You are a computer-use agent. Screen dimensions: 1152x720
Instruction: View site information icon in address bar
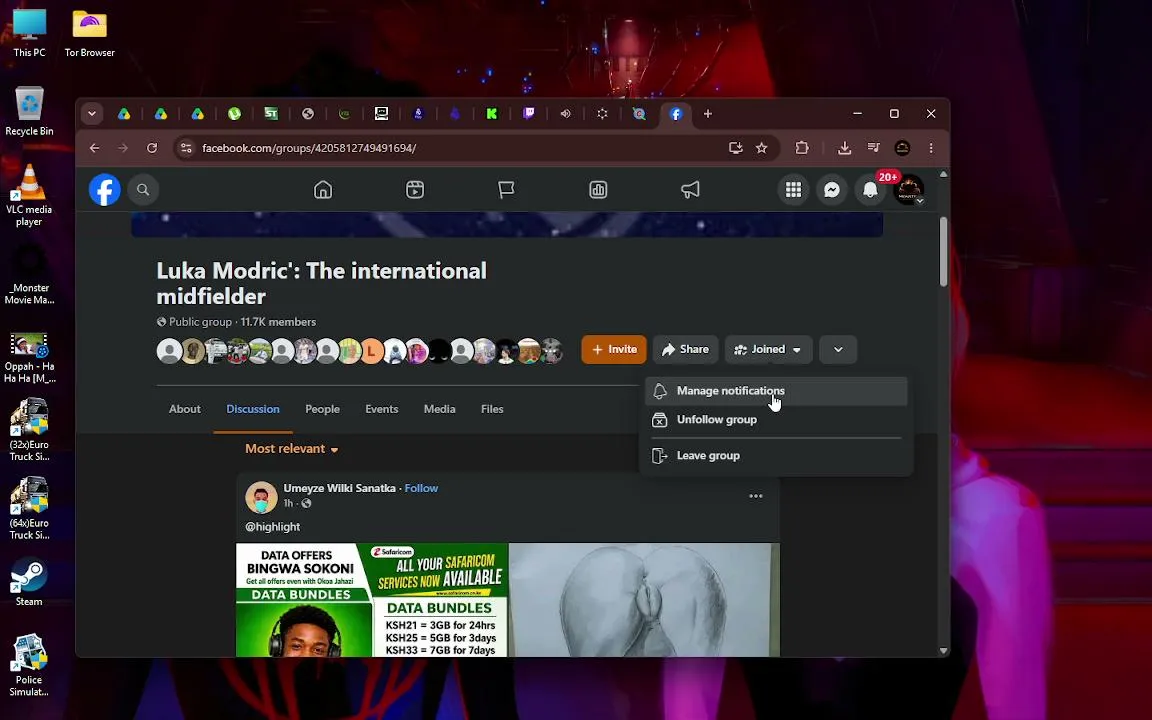(187, 148)
